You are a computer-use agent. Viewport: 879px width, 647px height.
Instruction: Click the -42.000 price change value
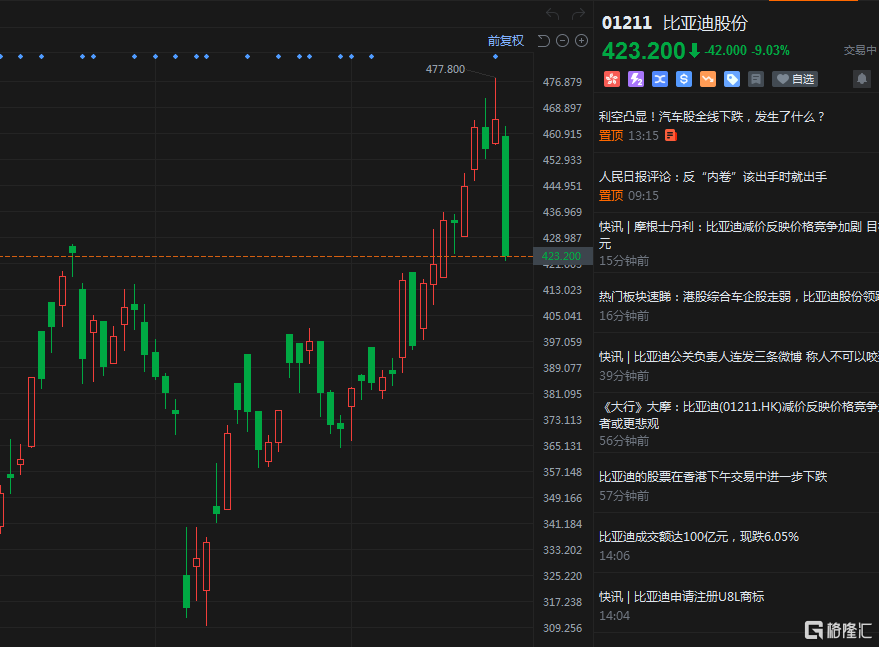tap(725, 51)
